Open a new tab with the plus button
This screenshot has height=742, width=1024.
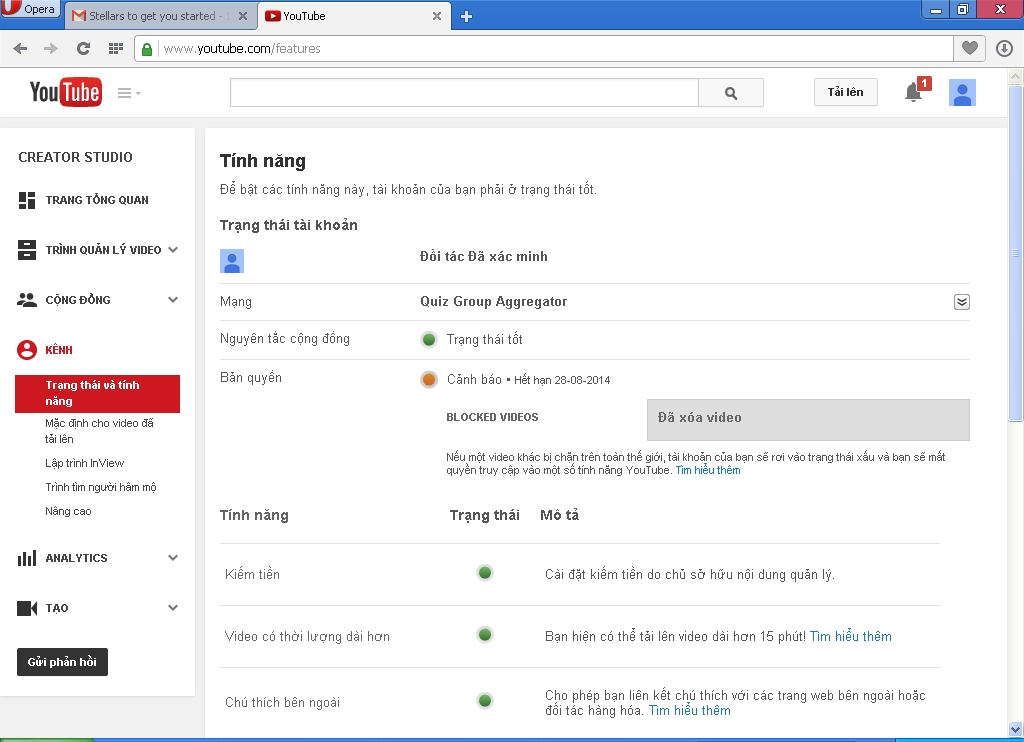[466, 16]
